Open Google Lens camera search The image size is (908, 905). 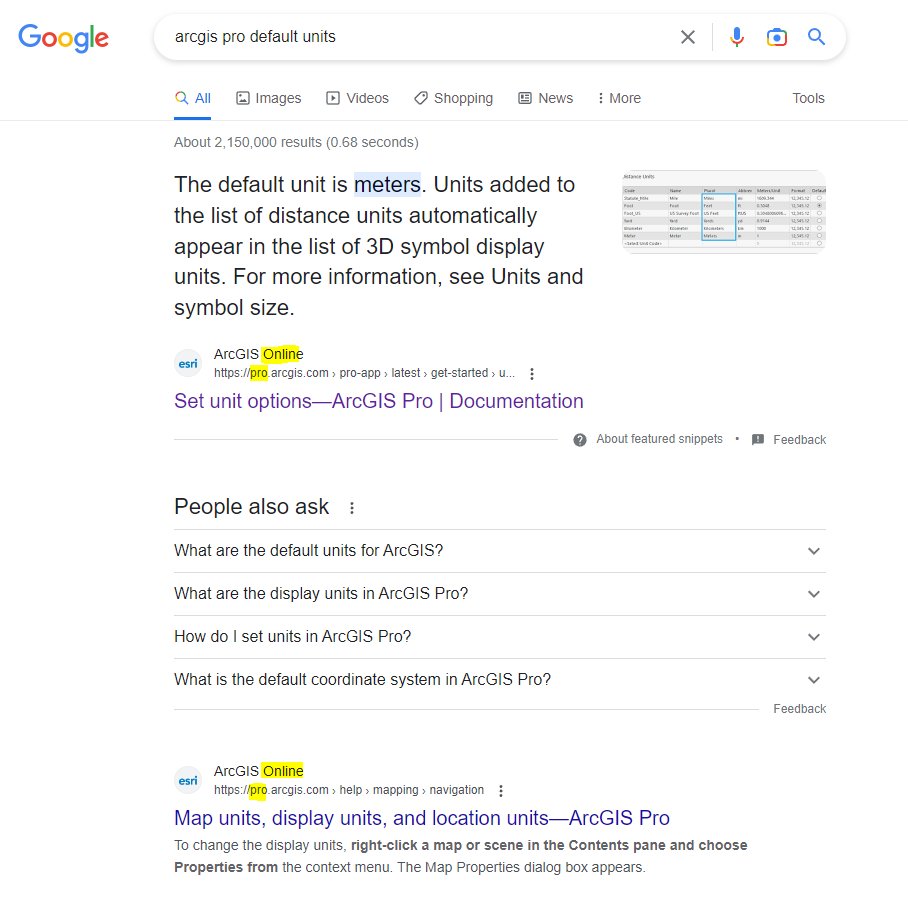(777, 36)
